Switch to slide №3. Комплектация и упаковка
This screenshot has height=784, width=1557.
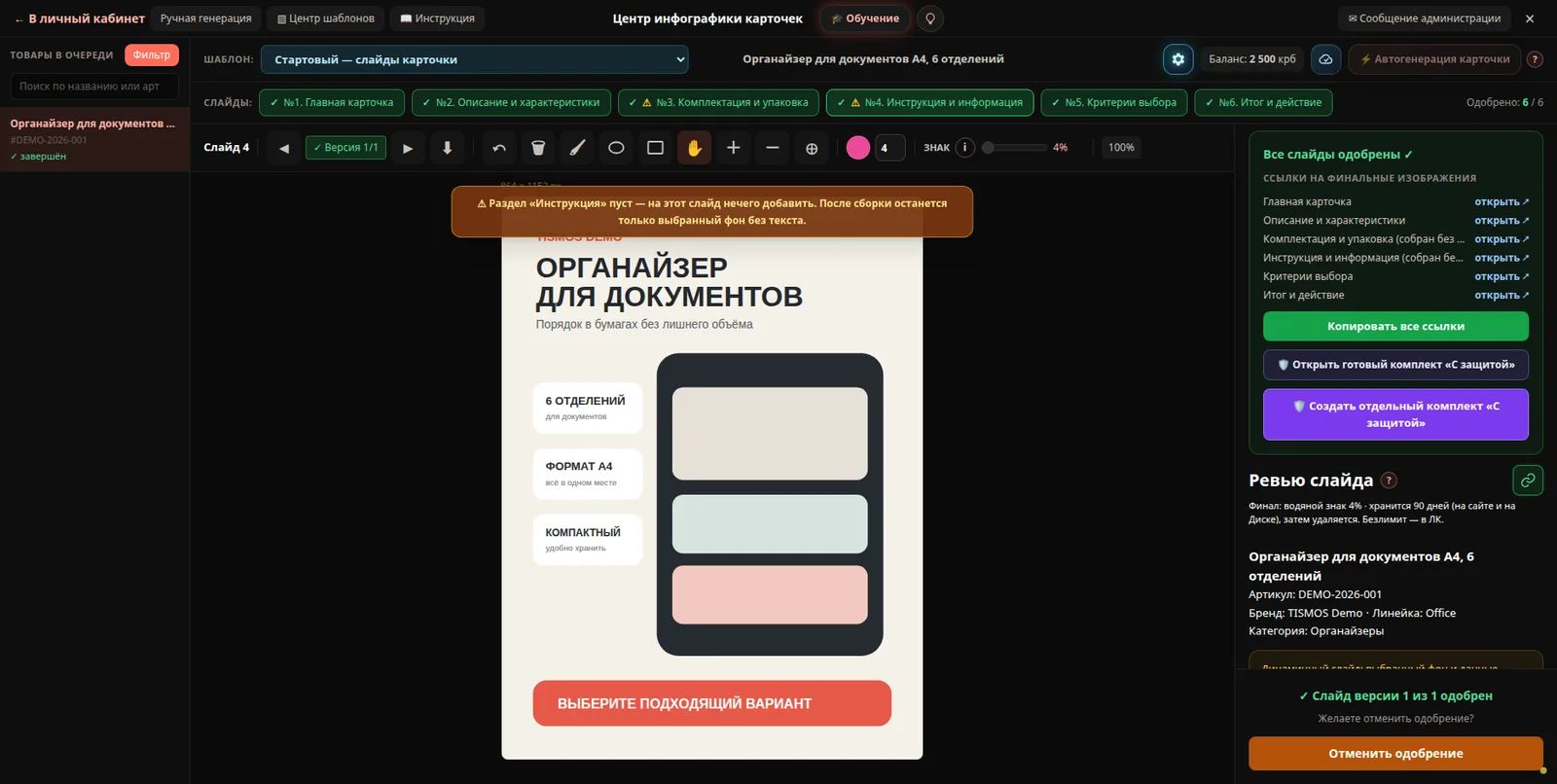(x=718, y=102)
